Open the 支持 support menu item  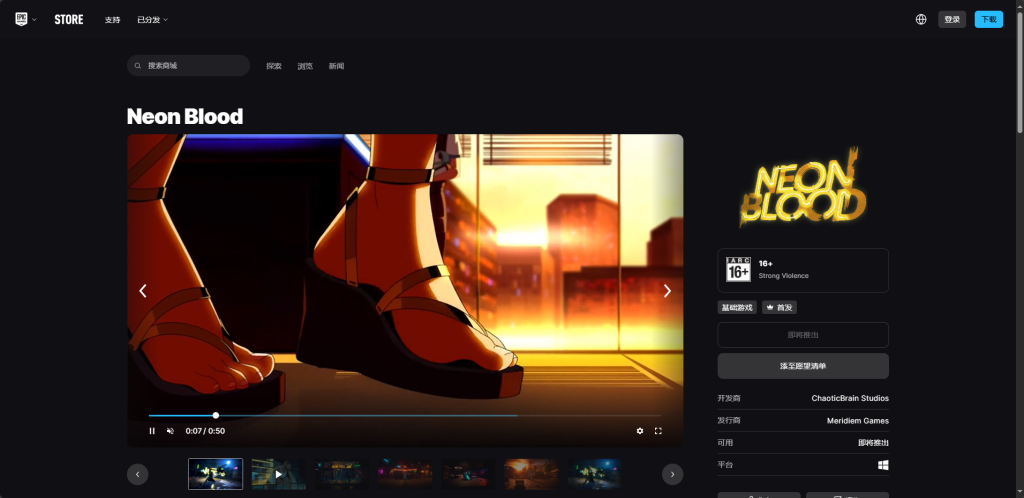pos(112,20)
